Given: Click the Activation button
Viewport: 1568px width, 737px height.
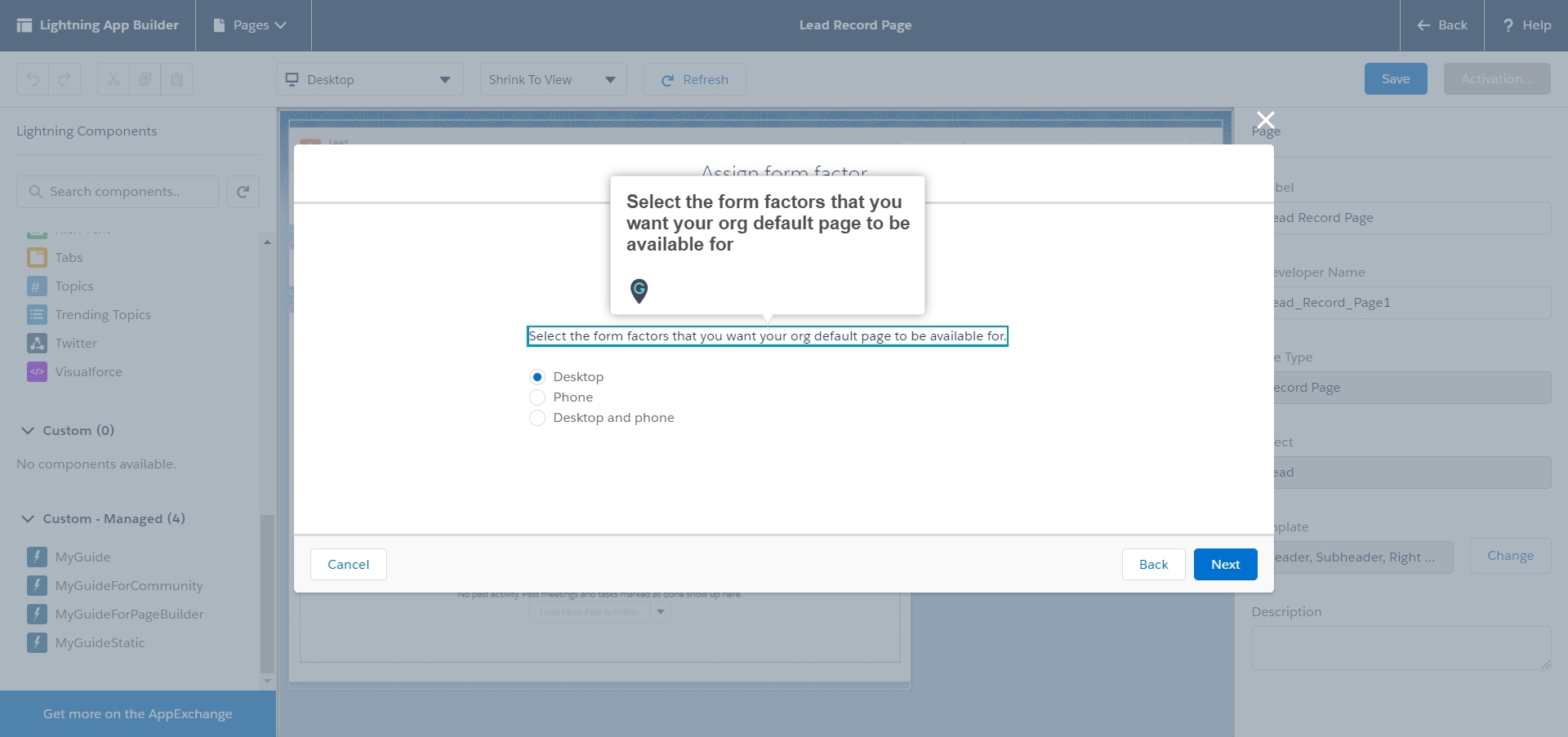Looking at the screenshot, I should [1497, 78].
